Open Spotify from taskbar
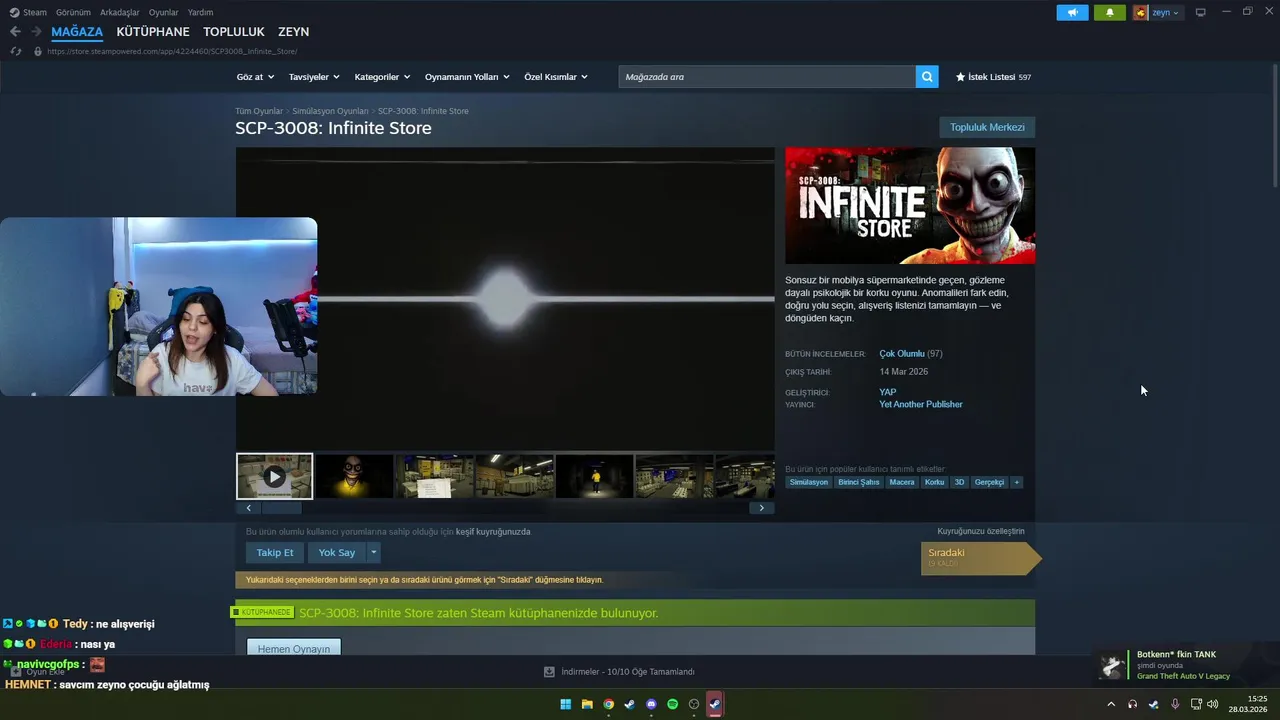Screen dimensions: 1280x720 tap(672, 704)
